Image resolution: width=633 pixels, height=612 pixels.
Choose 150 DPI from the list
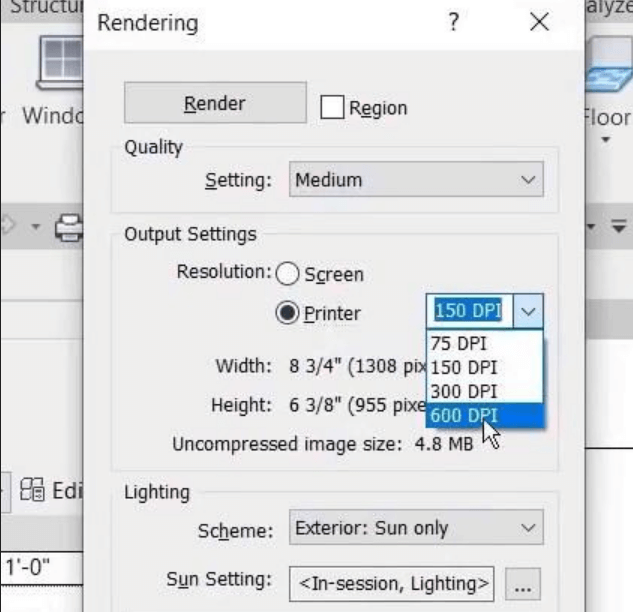tap(484, 367)
